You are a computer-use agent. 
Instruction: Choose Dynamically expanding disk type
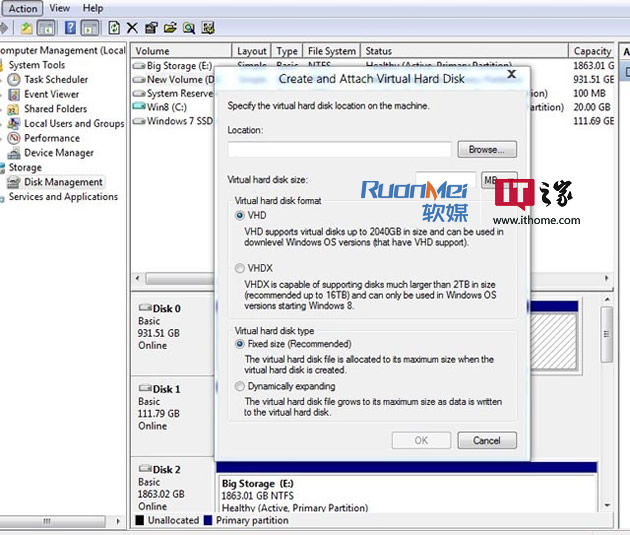pos(239,386)
